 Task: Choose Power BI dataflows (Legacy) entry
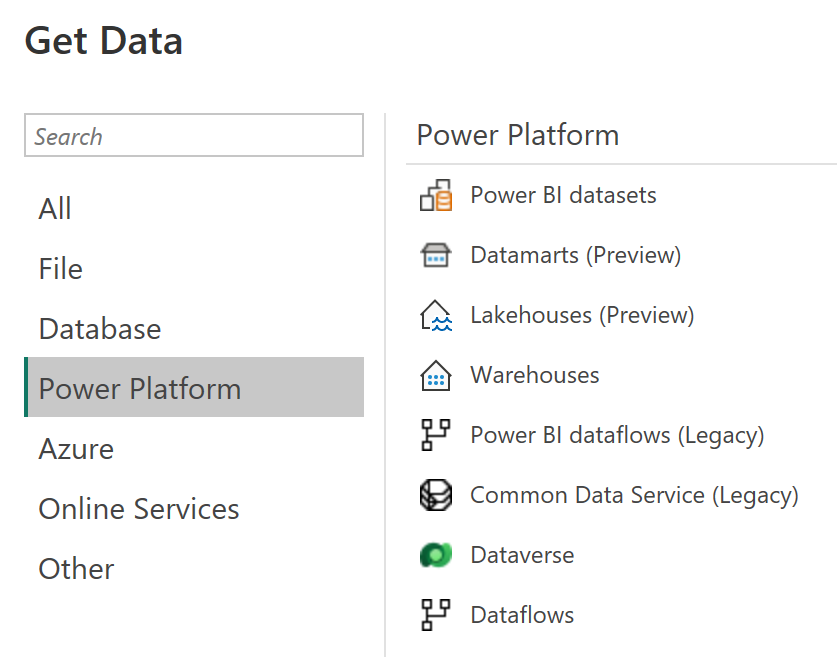(617, 435)
